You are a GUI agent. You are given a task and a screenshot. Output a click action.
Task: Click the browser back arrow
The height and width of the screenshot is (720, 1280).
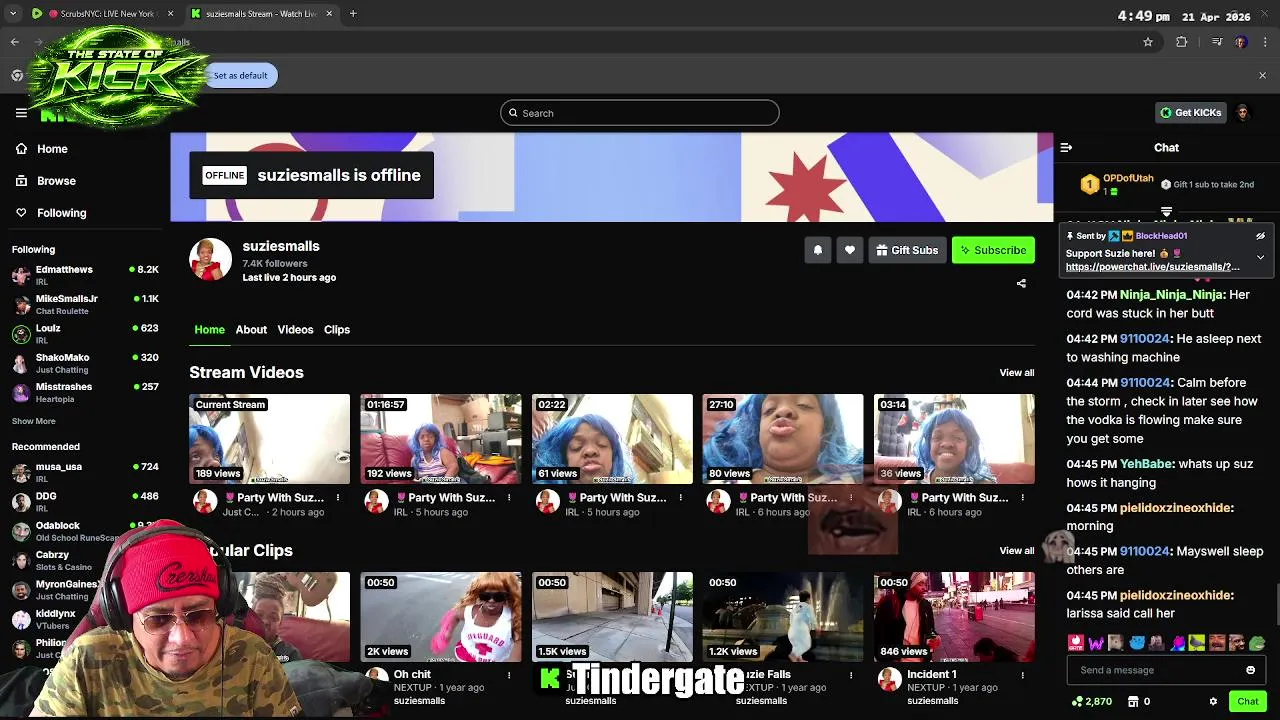tap(14, 42)
